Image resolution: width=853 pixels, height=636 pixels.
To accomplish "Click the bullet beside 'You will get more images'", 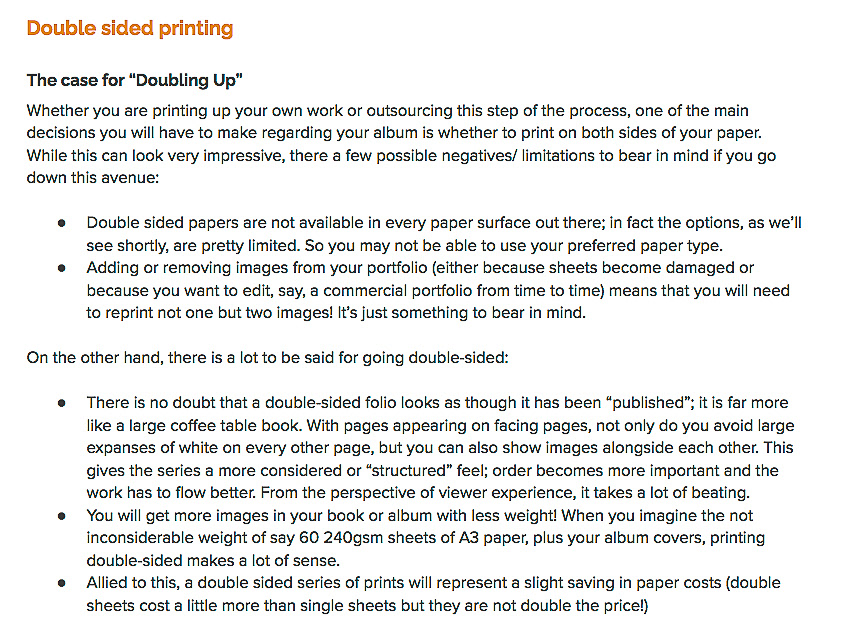I will point(61,516).
